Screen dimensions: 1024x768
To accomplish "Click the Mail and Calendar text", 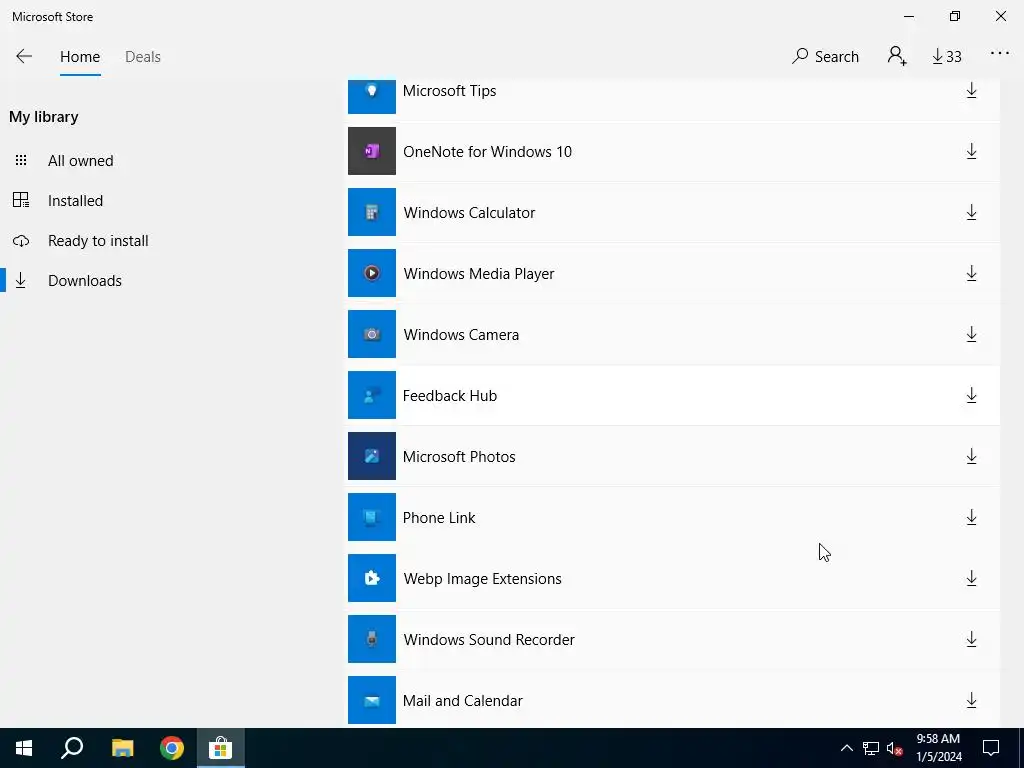I will [462, 701].
